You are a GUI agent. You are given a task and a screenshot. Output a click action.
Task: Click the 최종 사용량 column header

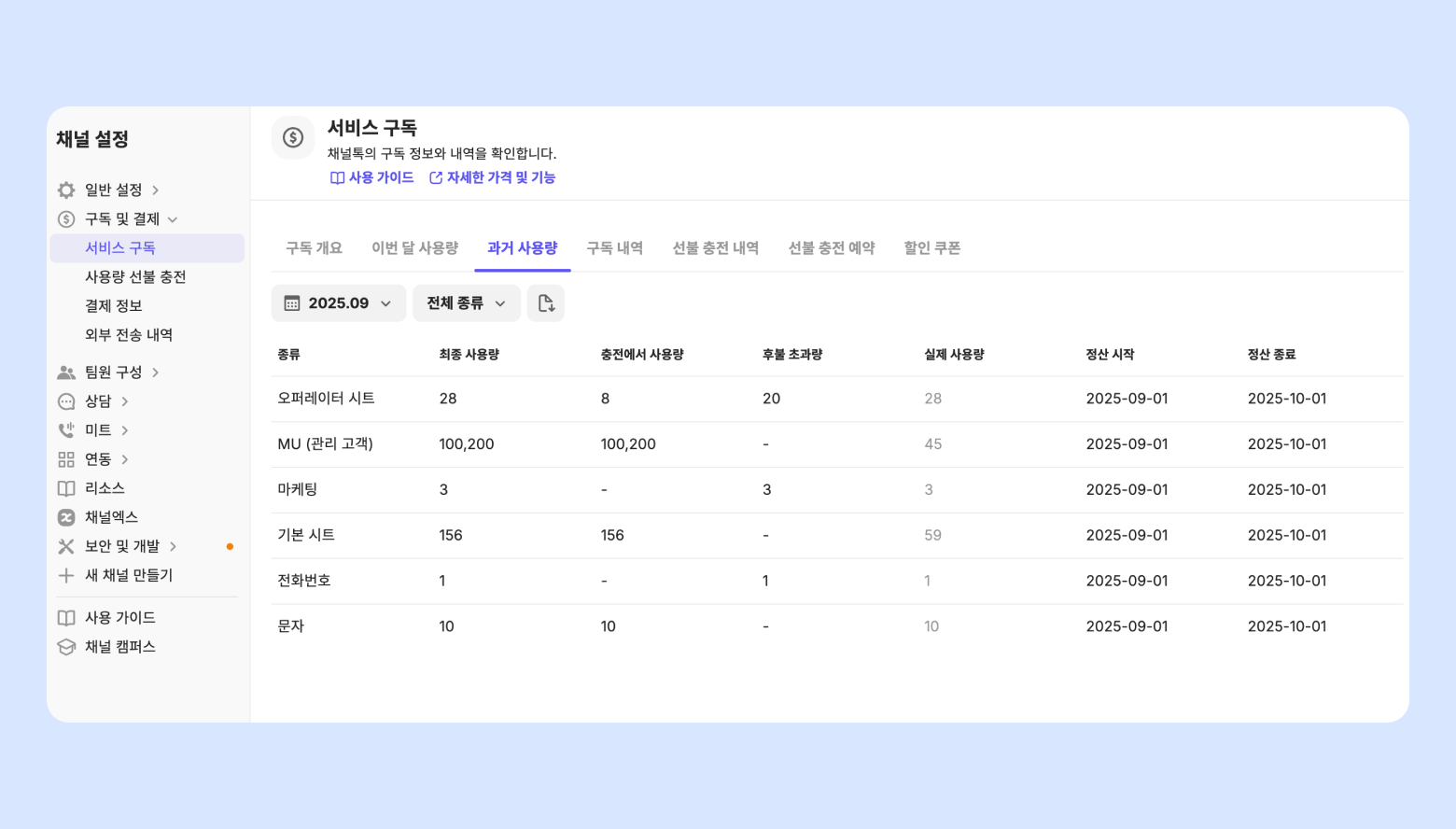pos(469,355)
